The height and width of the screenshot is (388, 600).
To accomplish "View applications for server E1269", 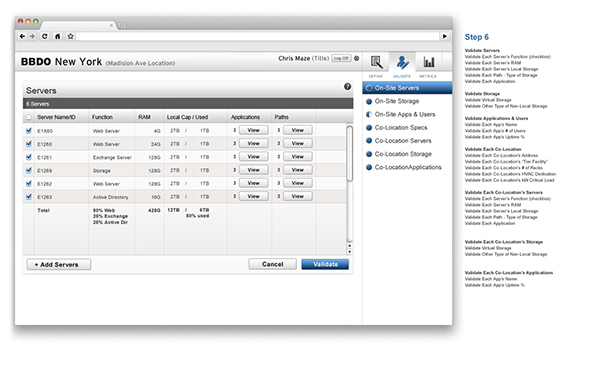I will (254, 170).
